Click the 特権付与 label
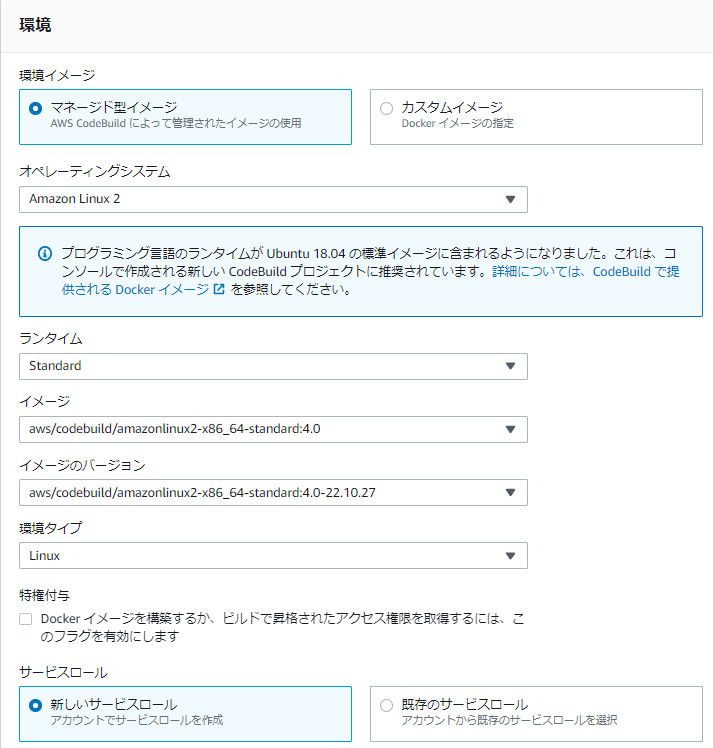Image resolution: width=713 pixels, height=748 pixels. [x=44, y=595]
